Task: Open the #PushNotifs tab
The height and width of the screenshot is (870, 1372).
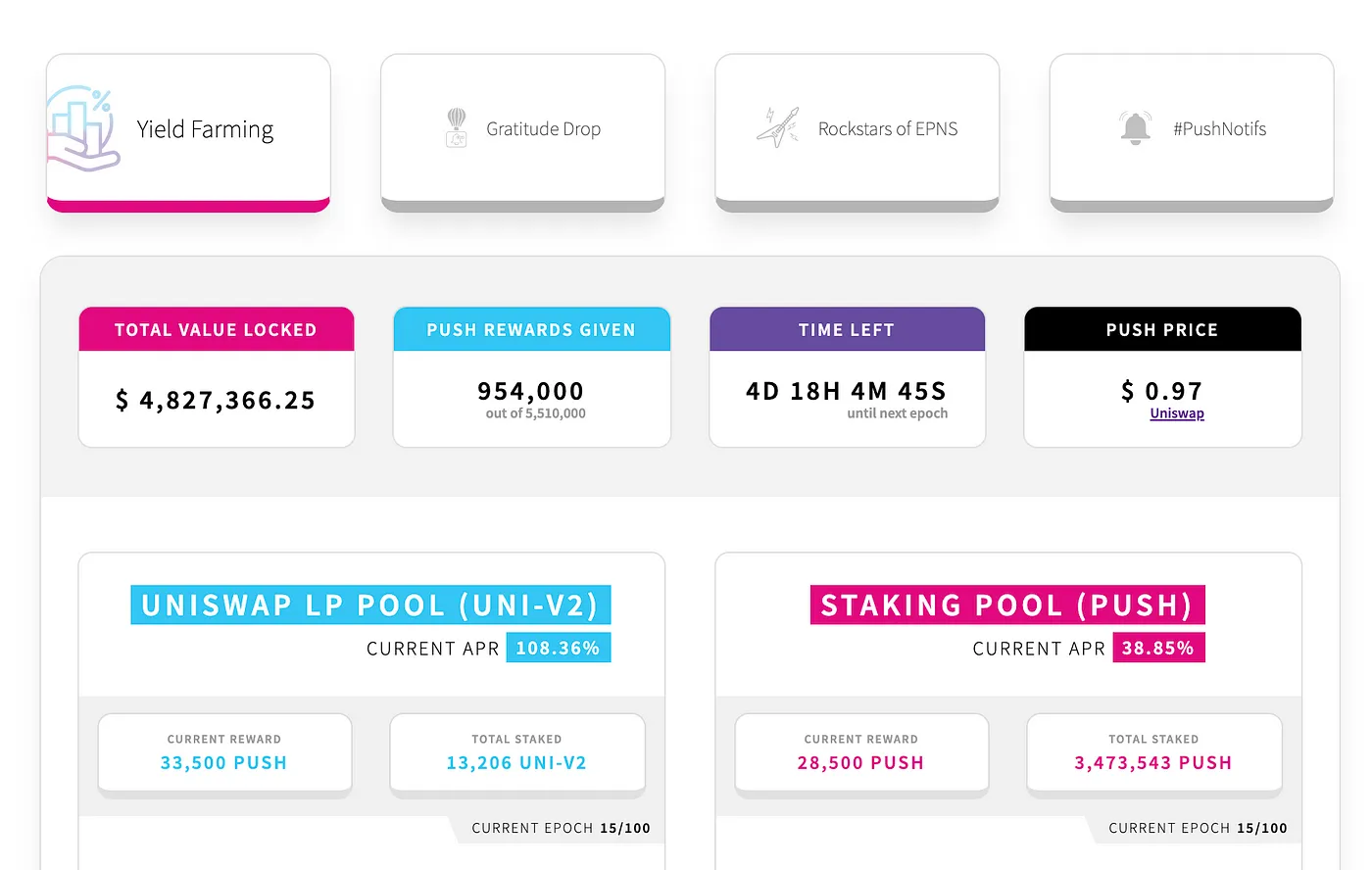Action: click(1191, 129)
